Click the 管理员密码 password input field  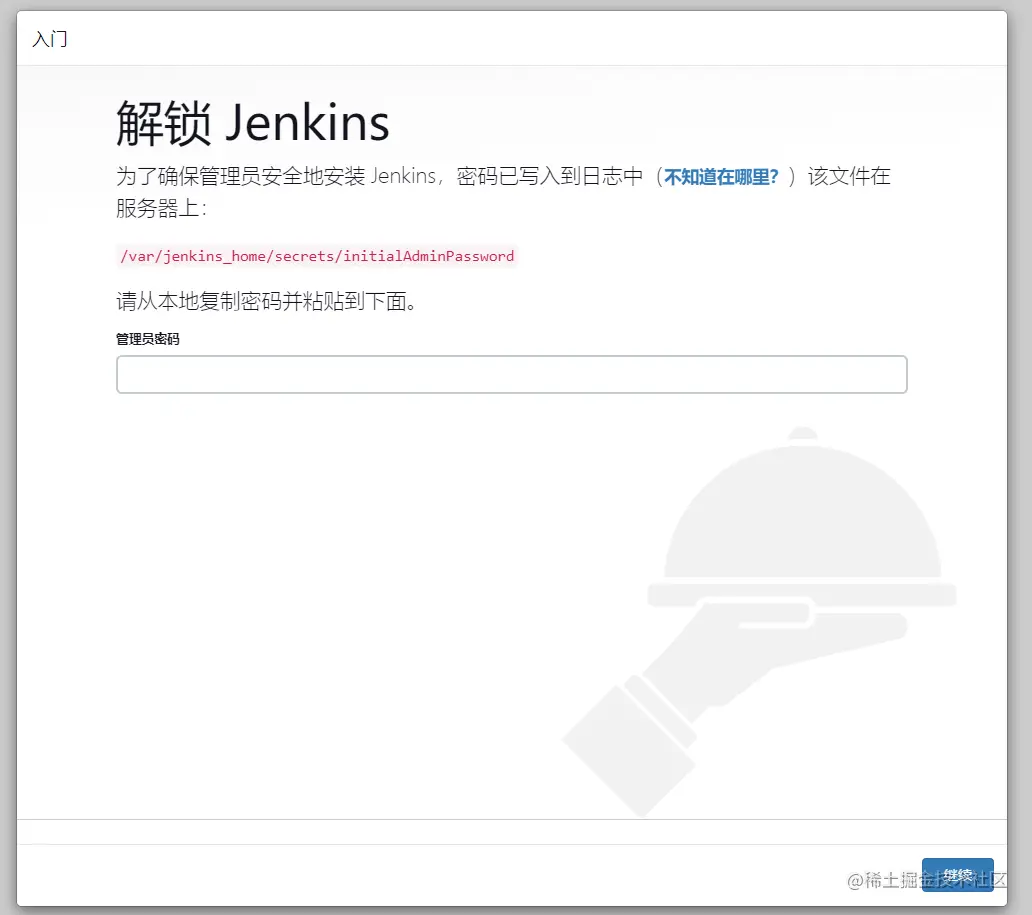tap(511, 375)
